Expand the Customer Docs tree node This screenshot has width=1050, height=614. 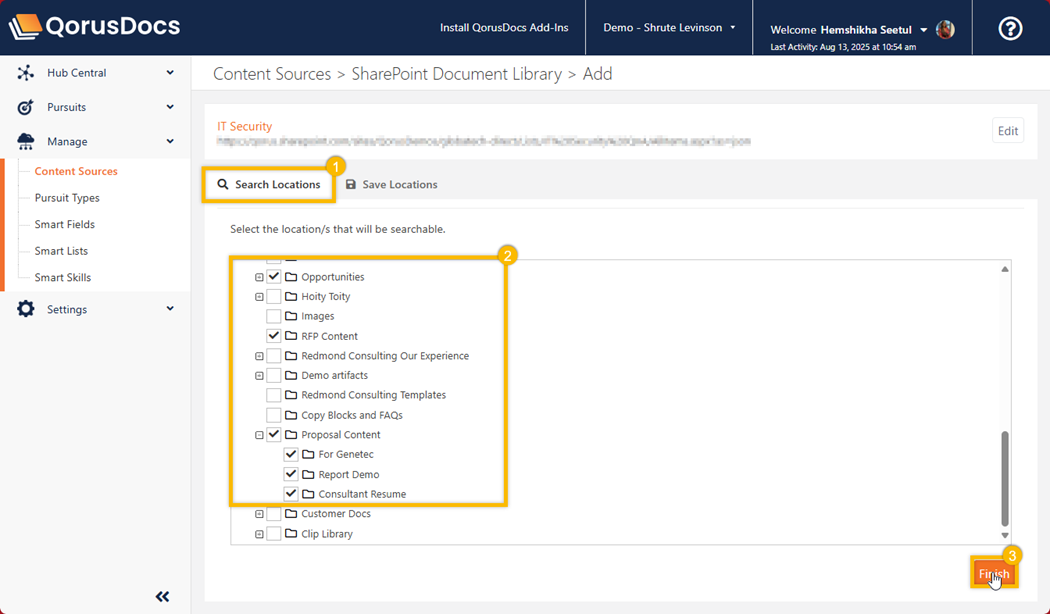[x=259, y=514]
